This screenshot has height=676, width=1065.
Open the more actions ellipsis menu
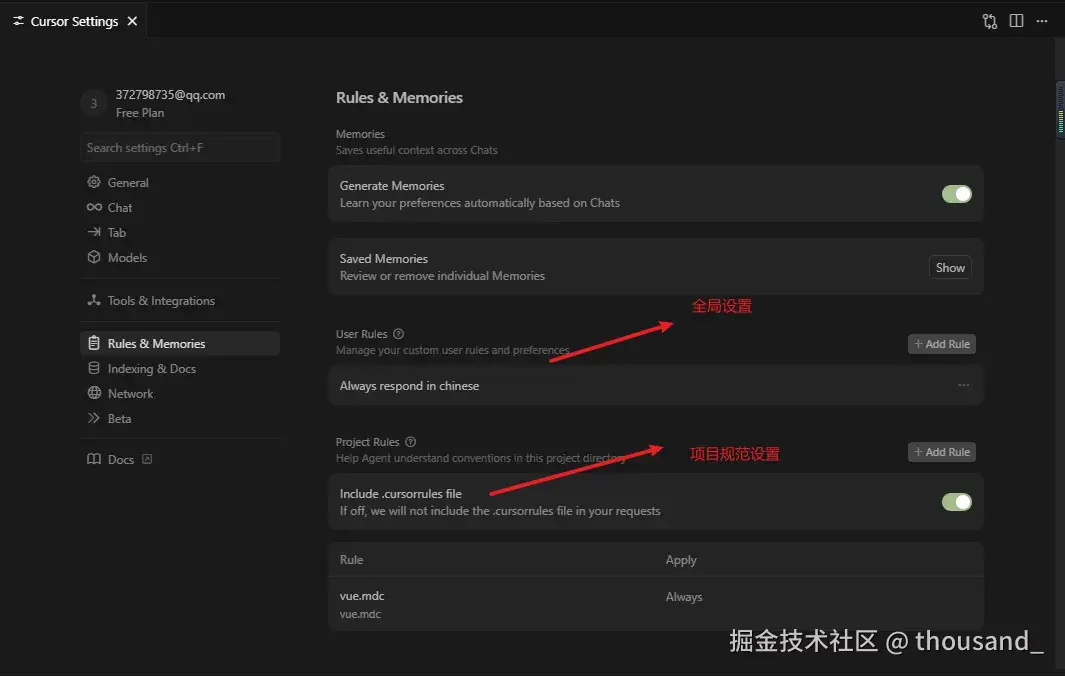click(x=1042, y=21)
